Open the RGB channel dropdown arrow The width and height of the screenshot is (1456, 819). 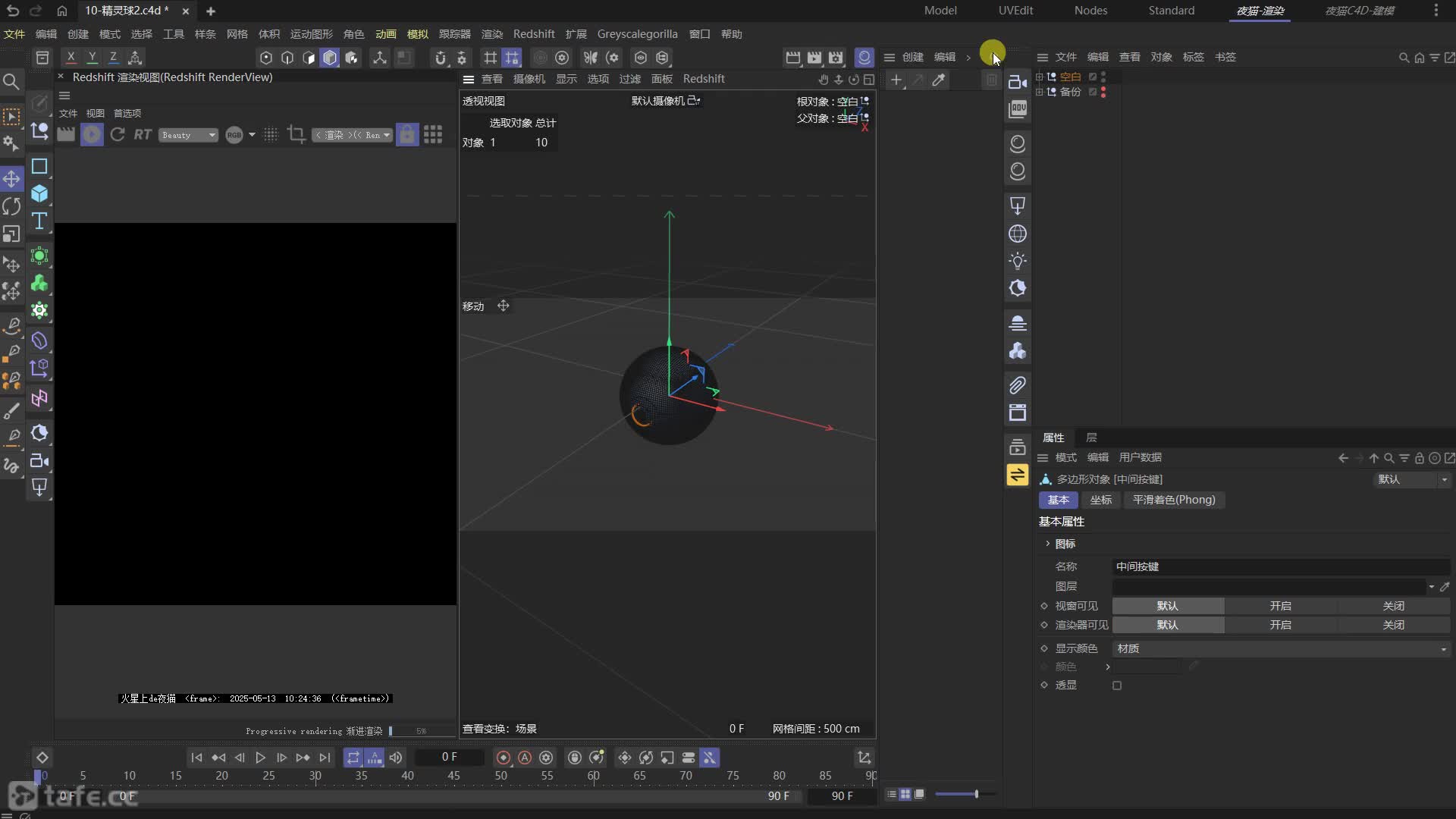253,135
